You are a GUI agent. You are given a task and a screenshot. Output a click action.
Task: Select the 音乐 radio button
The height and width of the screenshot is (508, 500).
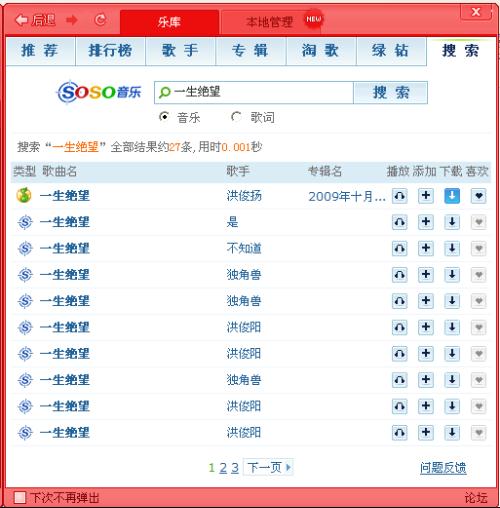coord(164,117)
